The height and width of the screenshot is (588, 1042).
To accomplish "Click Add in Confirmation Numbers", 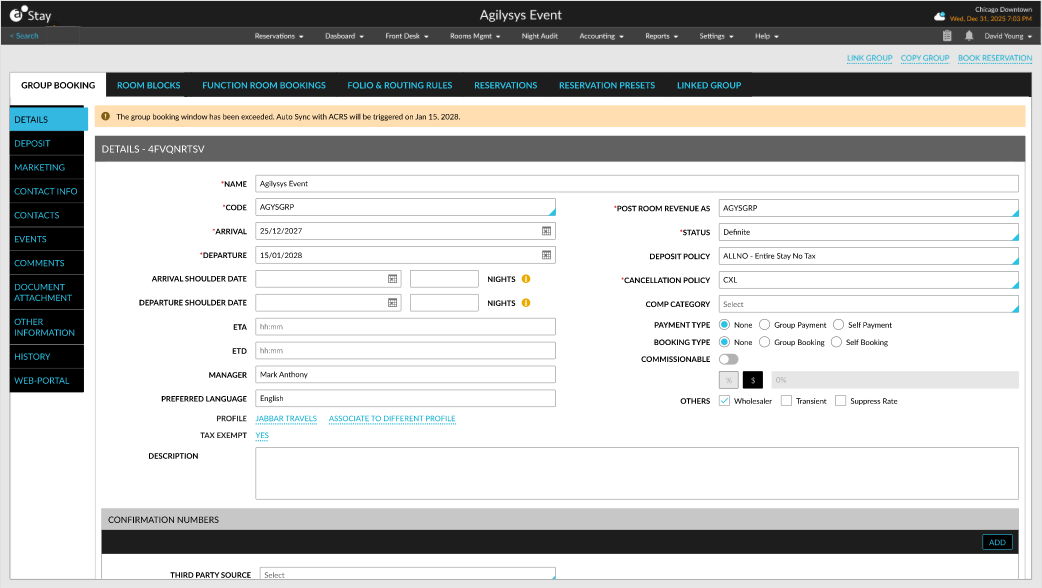I will pyautogui.click(x=997, y=542).
